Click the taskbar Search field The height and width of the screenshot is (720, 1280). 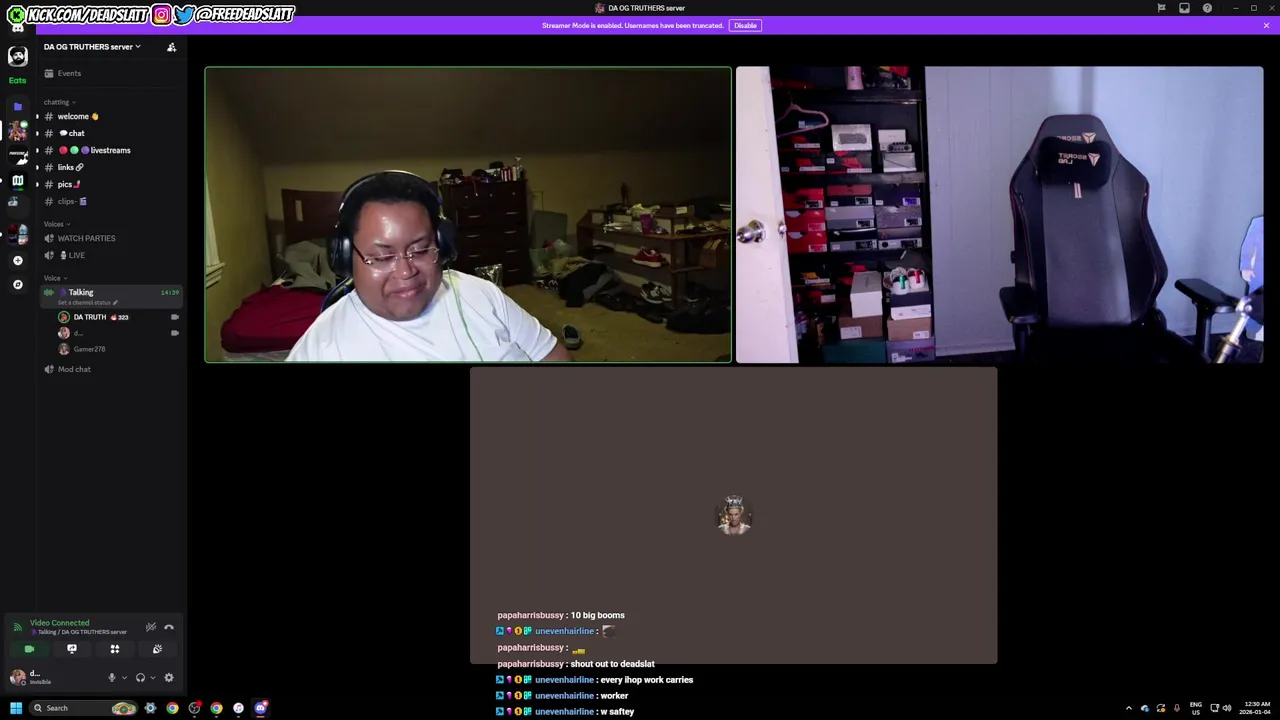point(83,708)
